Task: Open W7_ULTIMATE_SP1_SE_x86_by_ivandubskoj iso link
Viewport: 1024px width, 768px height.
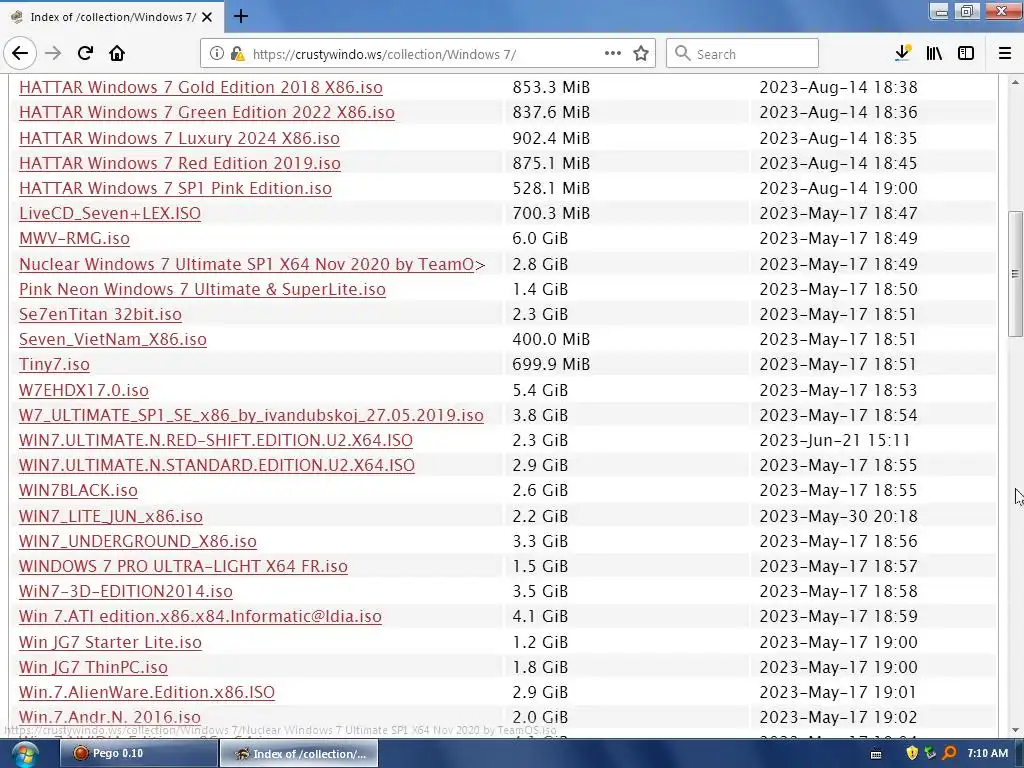Action: click(251, 415)
